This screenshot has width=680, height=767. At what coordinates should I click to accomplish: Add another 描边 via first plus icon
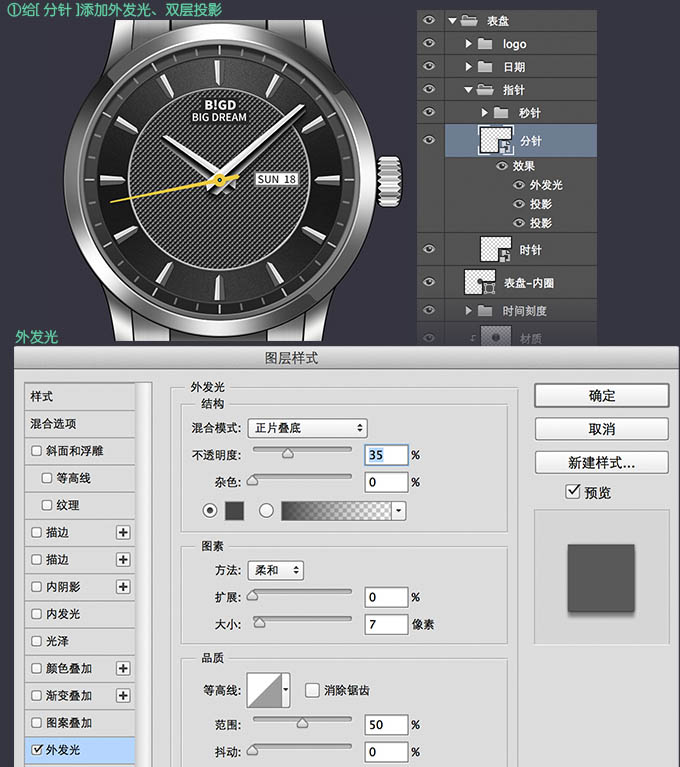point(123,532)
